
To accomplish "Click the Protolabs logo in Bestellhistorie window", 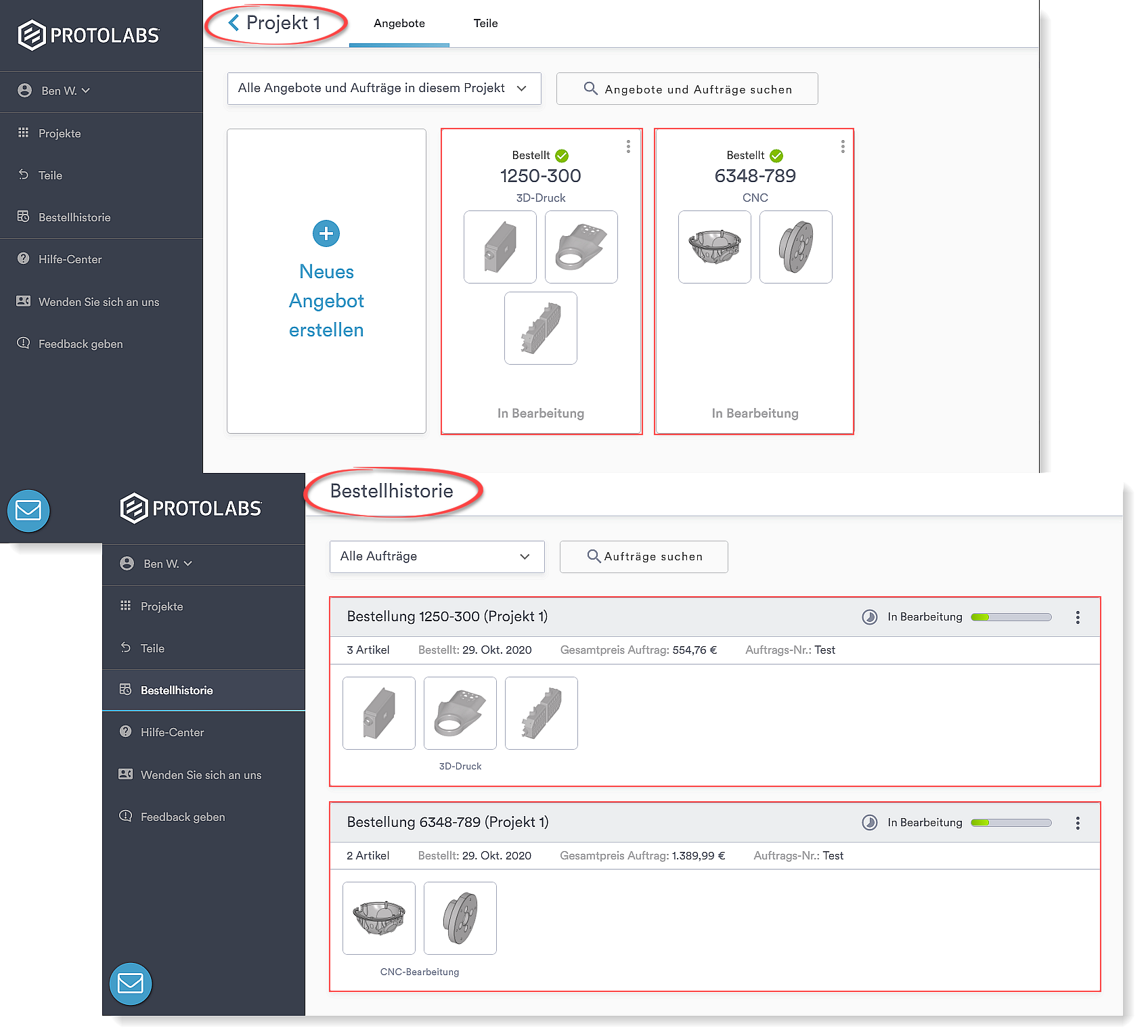I will click(191, 508).
